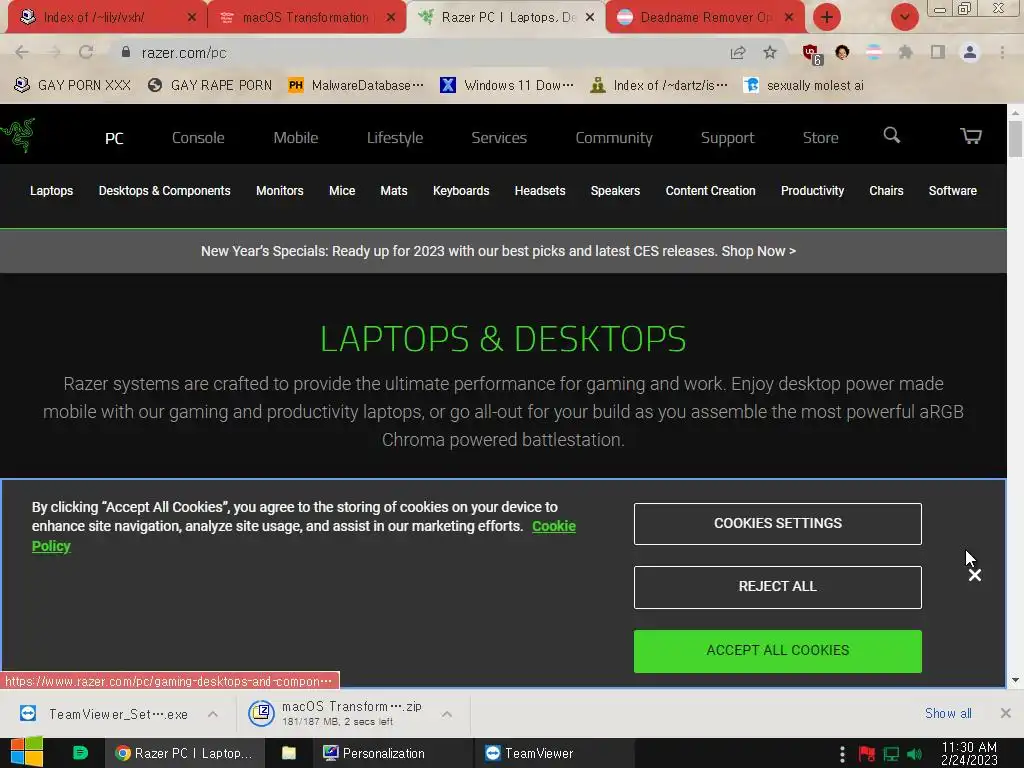This screenshot has width=1024, height=768.
Task: Open the Windows Start button
Action: (x=27, y=752)
